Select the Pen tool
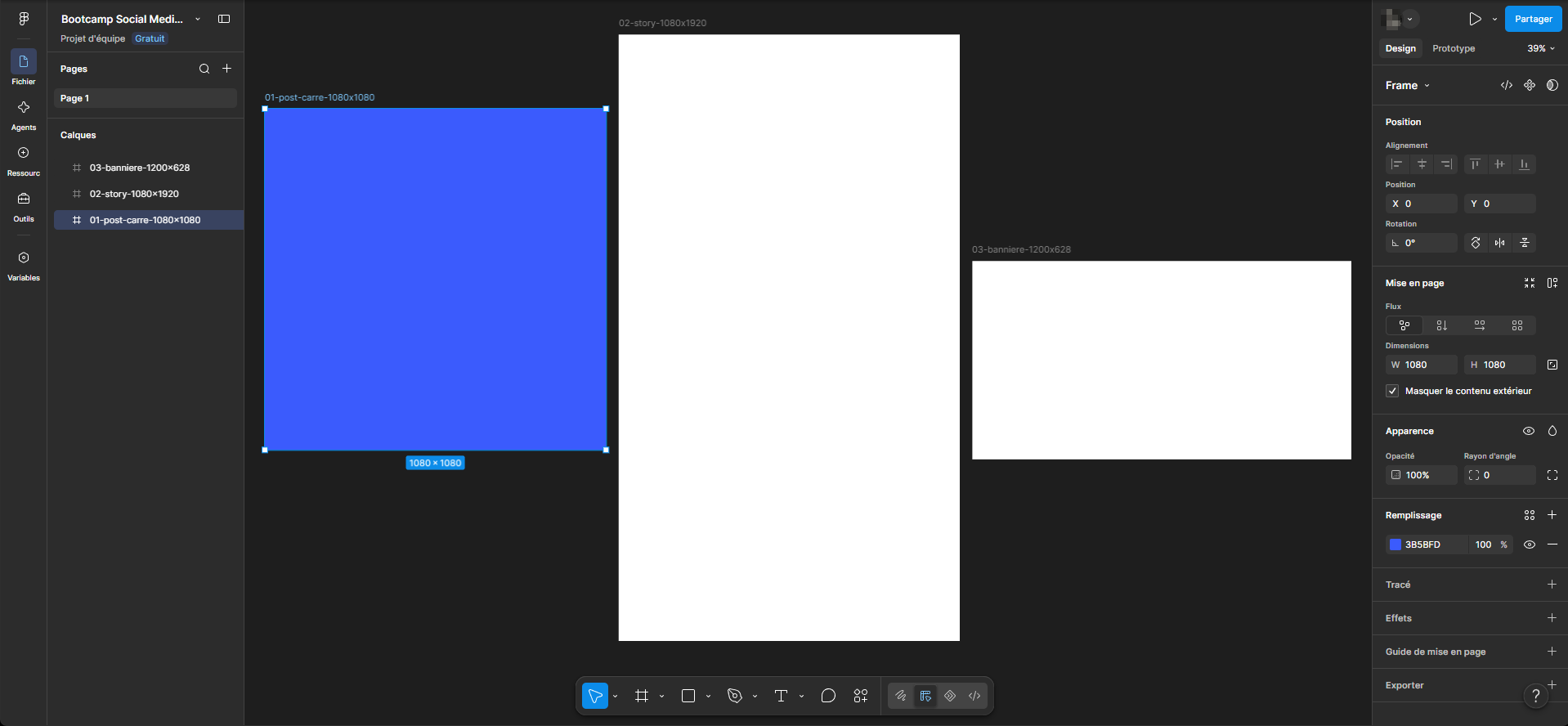Image resolution: width=1568 pixels, height=726 pixels. tap(735, 696)
